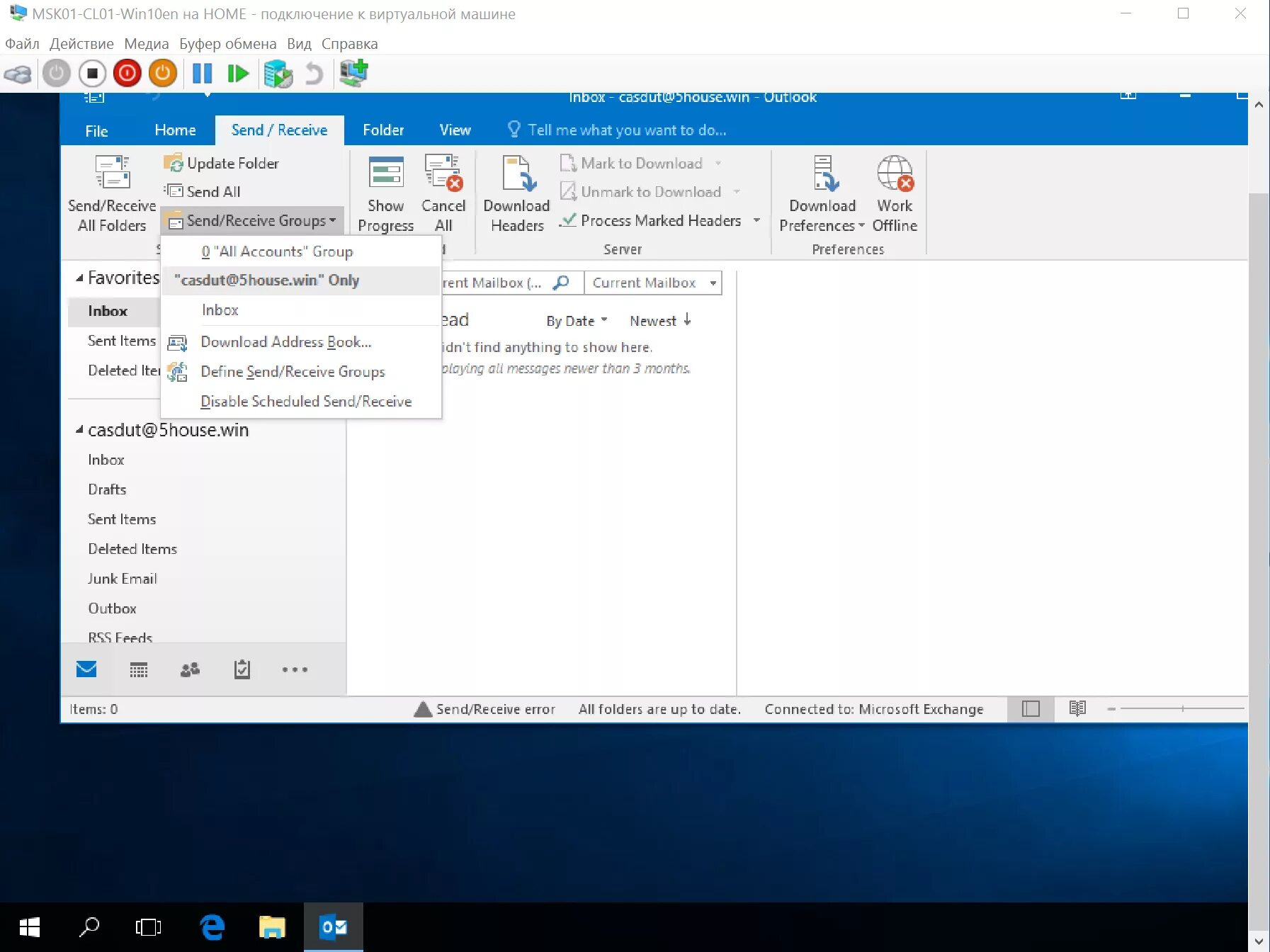Toggle Work Offline mode
This screenshot has width=1270, height=952.
click(x=895, y=193)
